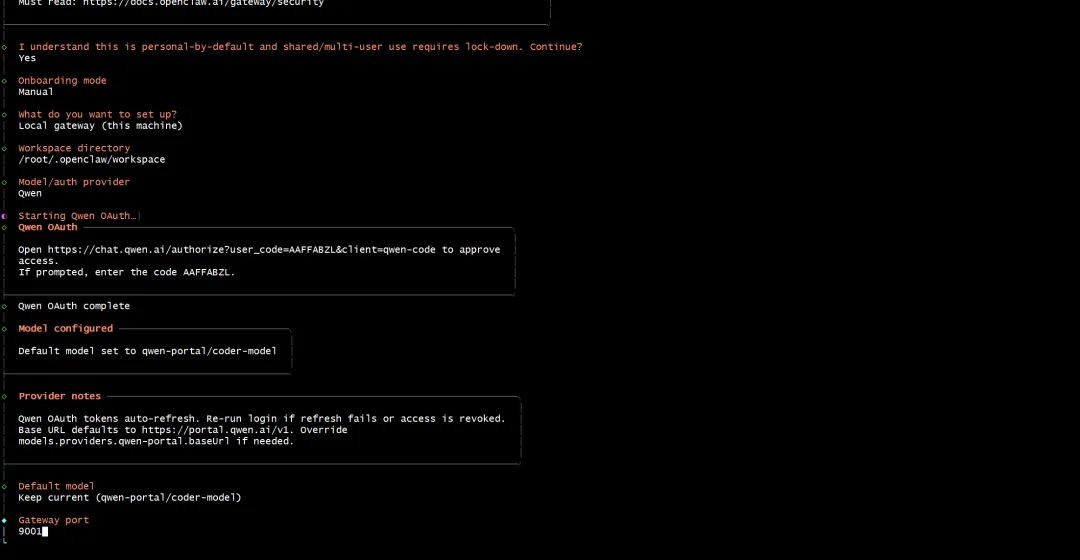The height and width of the screenshot is (560, 1080).
Task: Click 'Local gateway (this machine)' answer
Action: 101,125
